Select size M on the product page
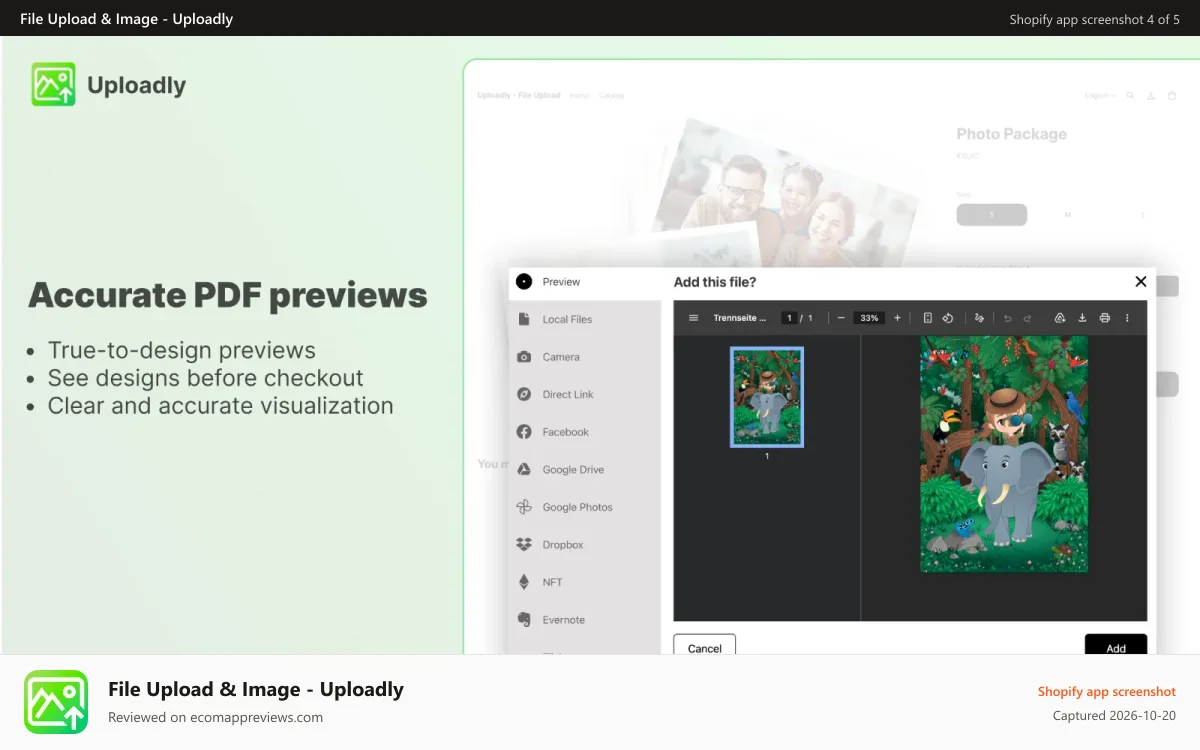 1067,215
